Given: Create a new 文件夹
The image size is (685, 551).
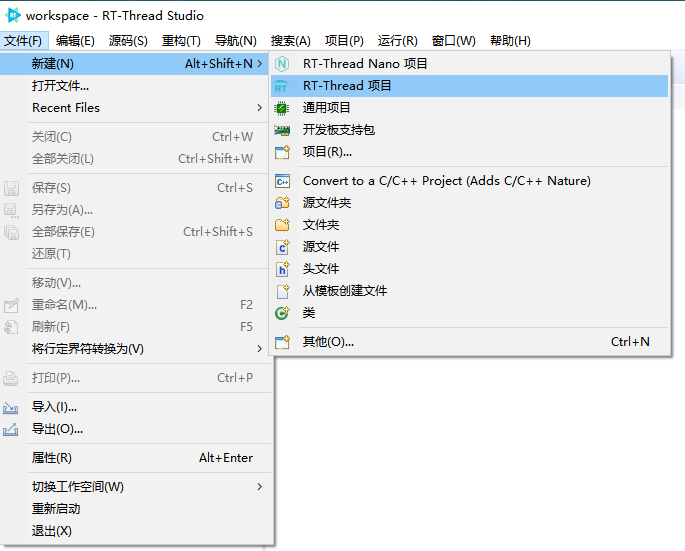Looking at the screenshot, I should [x=469, y=225].
